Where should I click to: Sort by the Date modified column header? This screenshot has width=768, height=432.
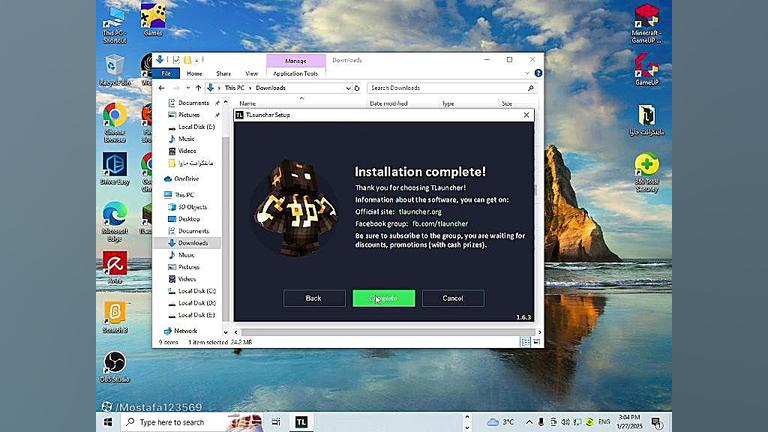pos(388,104)
